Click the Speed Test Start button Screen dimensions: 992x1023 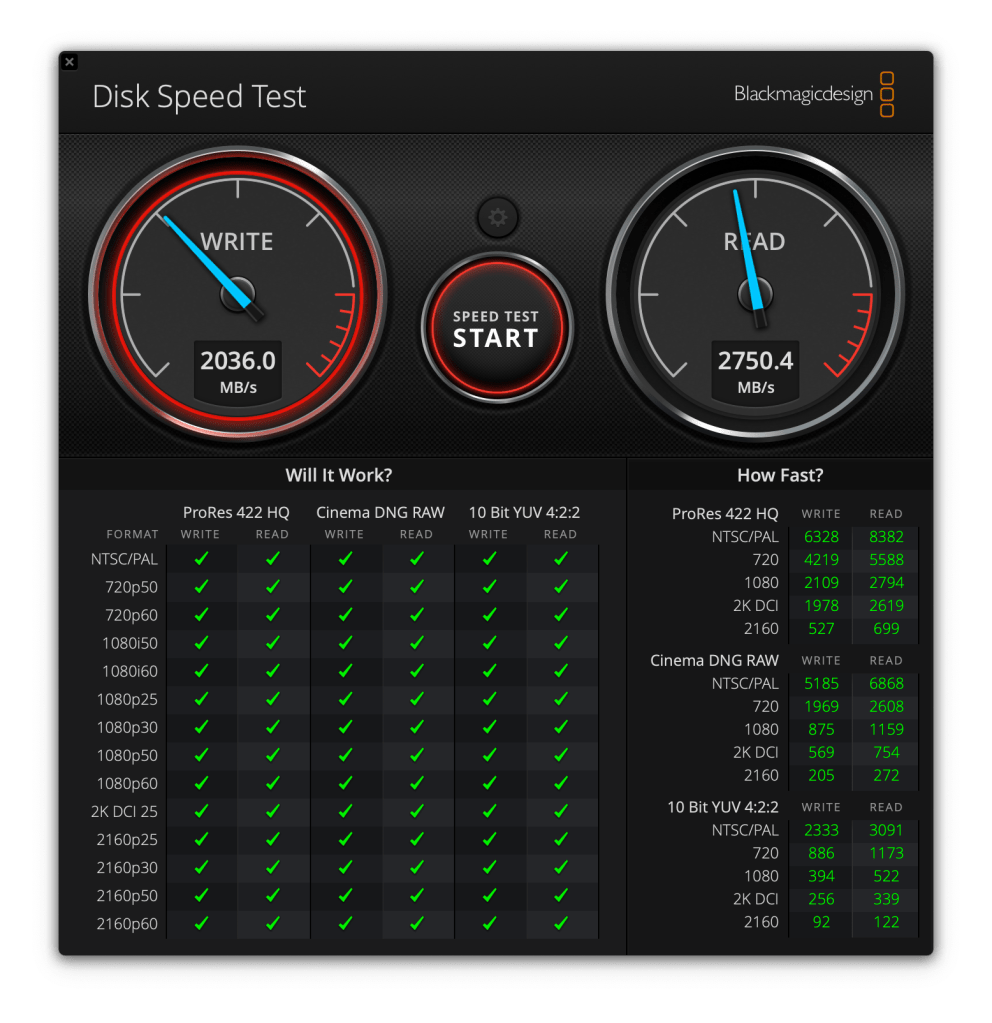(497, 328)
